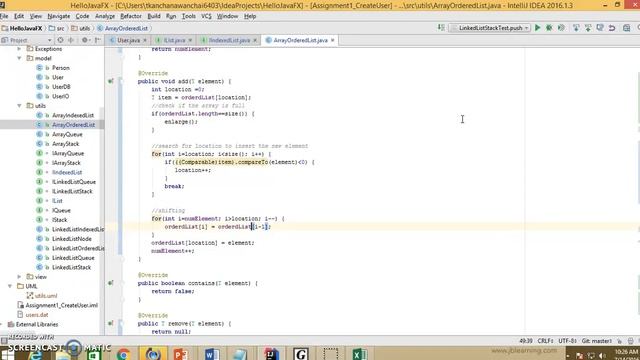Start debugging with the bug icon
The width and height of the screenshot is (640, 360).
point(549,28)
